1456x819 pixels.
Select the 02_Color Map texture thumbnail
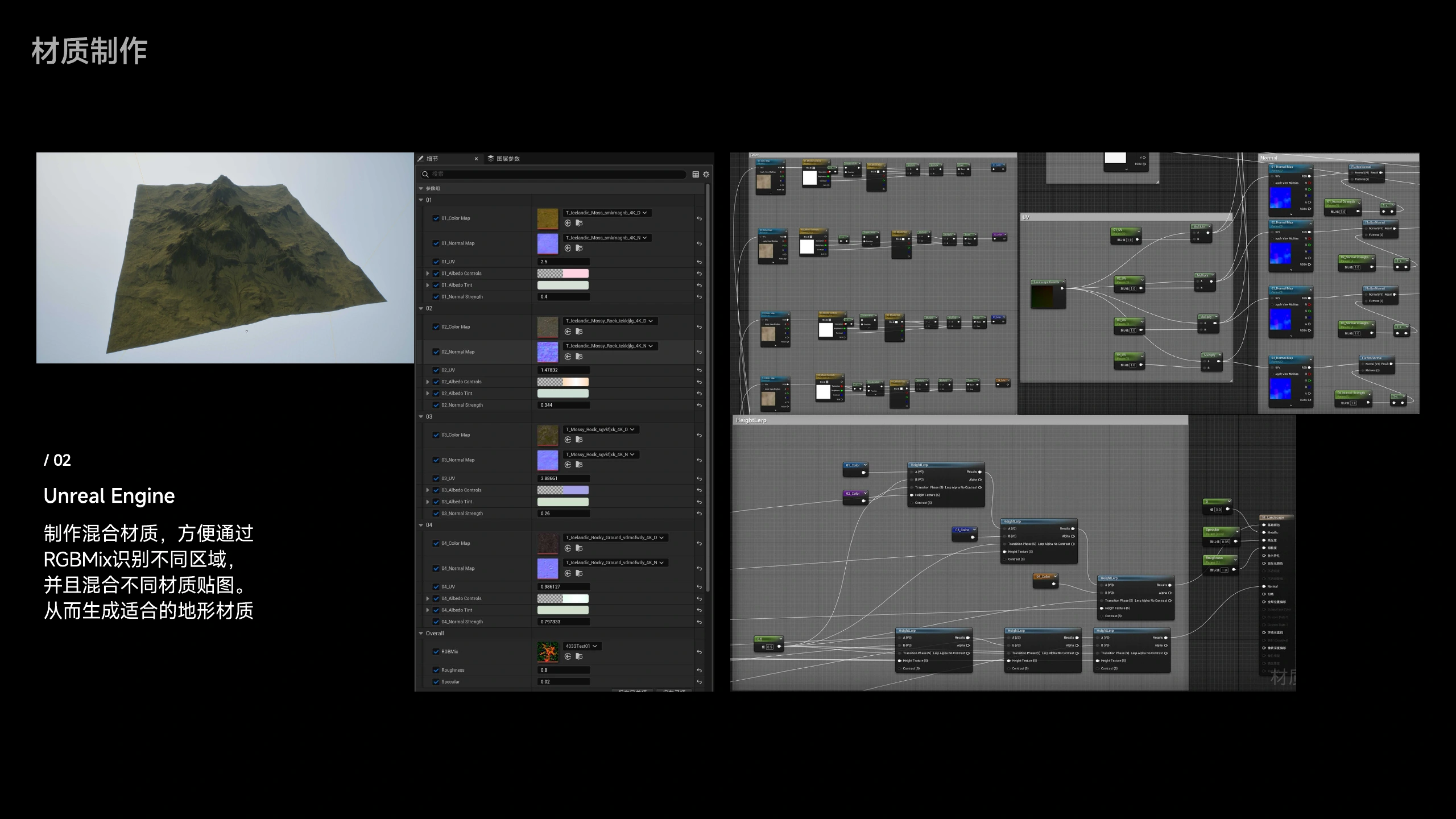click(x=548, y=327)
